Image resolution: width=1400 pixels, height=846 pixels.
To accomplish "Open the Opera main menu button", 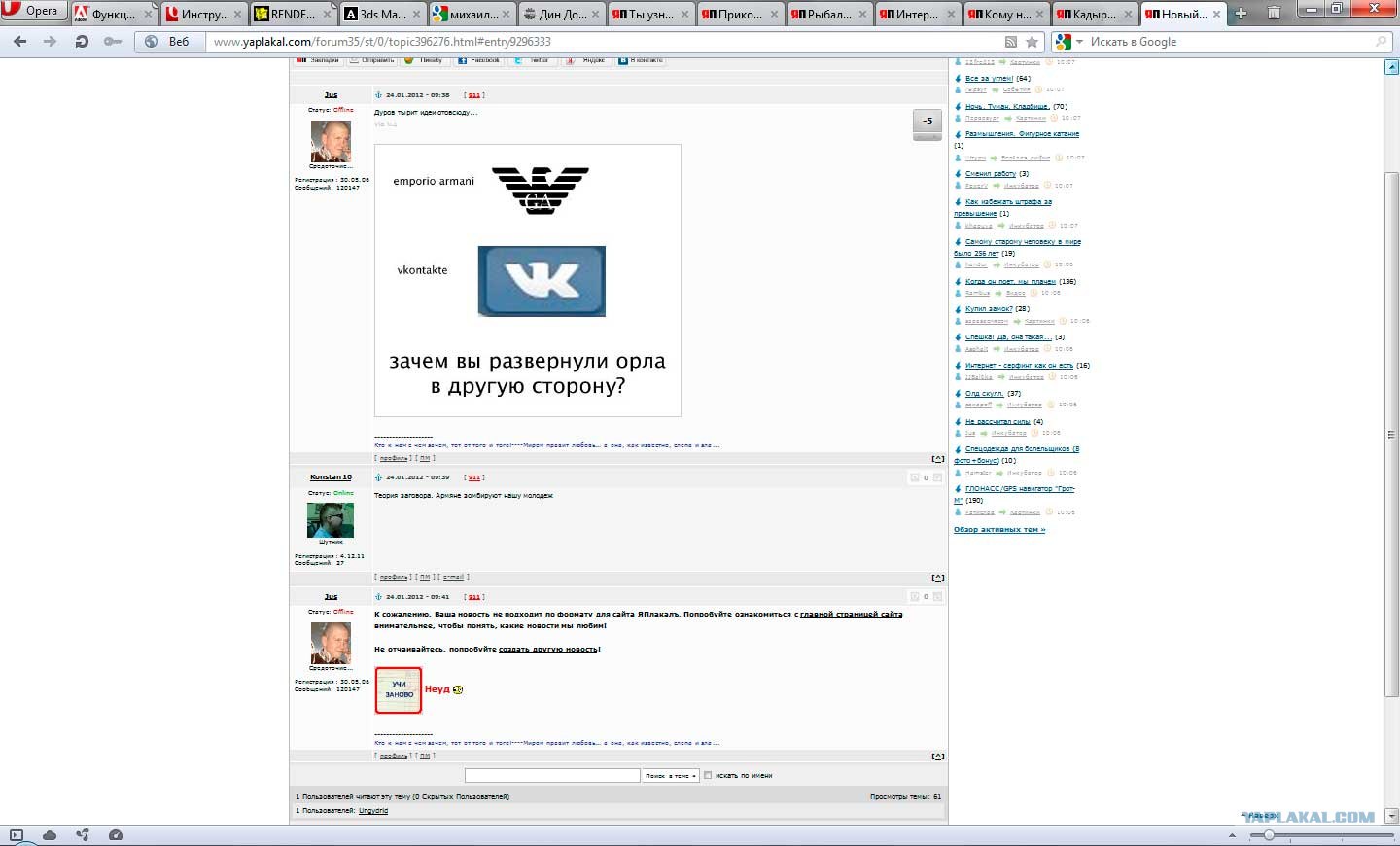I will pos(34,11).
